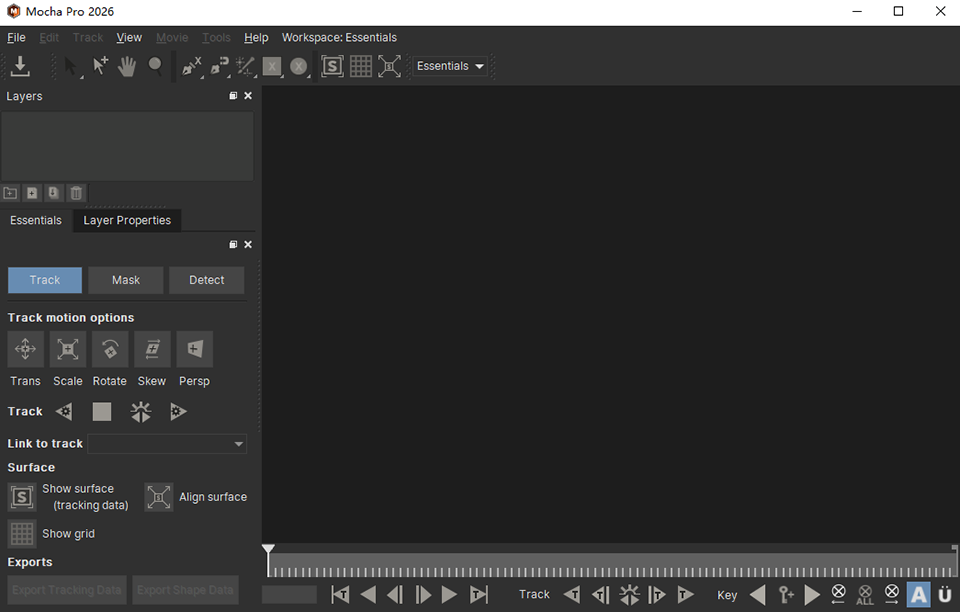Choose the Rectangle X-Spline shape tool

[x=272, y=66]
